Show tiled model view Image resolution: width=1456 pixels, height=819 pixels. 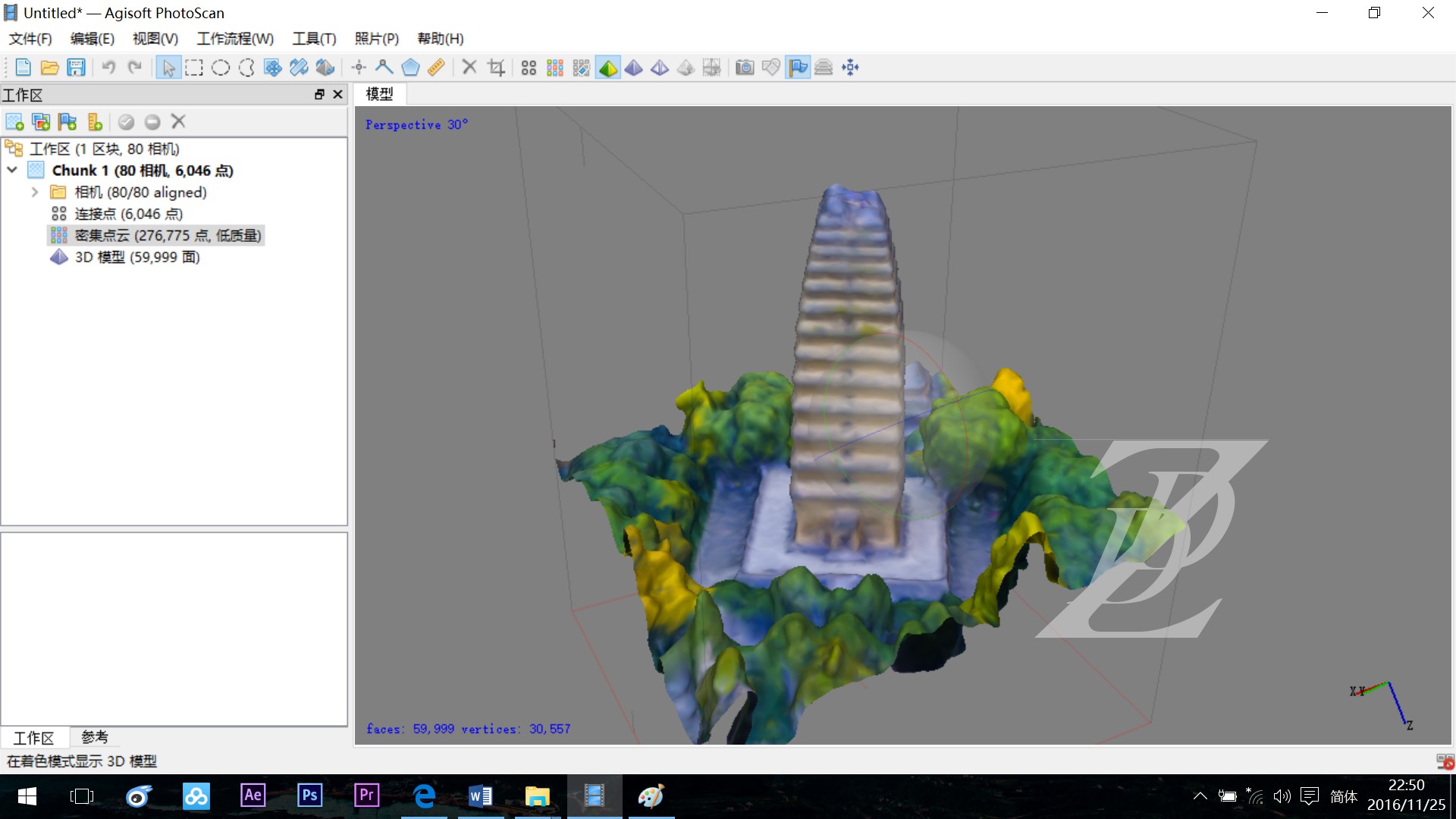pos(711,67)
